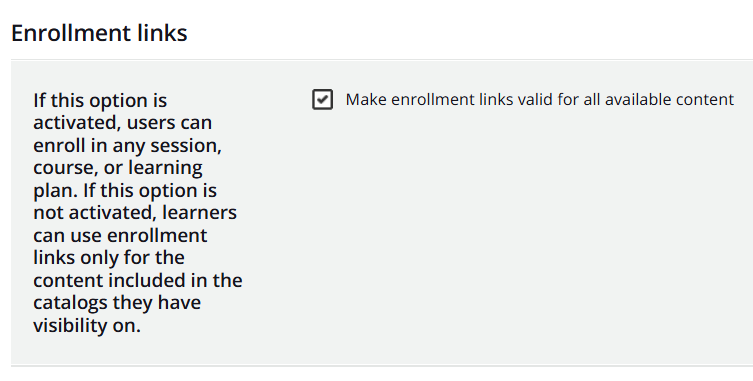
Task: Click the label 'Make enrollment links valid for all available content'
Action: [540, 99]
